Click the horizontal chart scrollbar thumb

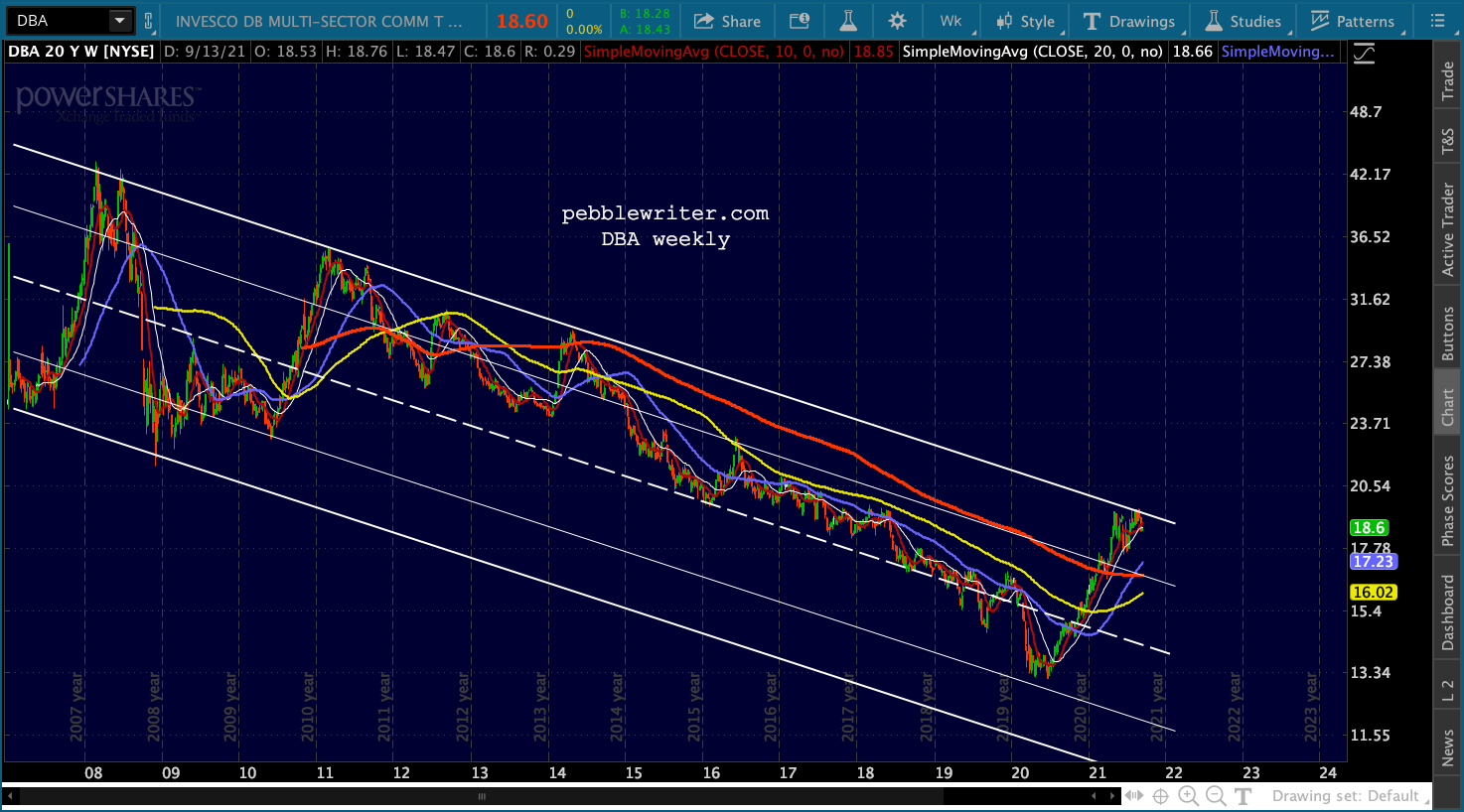(482, 796)
